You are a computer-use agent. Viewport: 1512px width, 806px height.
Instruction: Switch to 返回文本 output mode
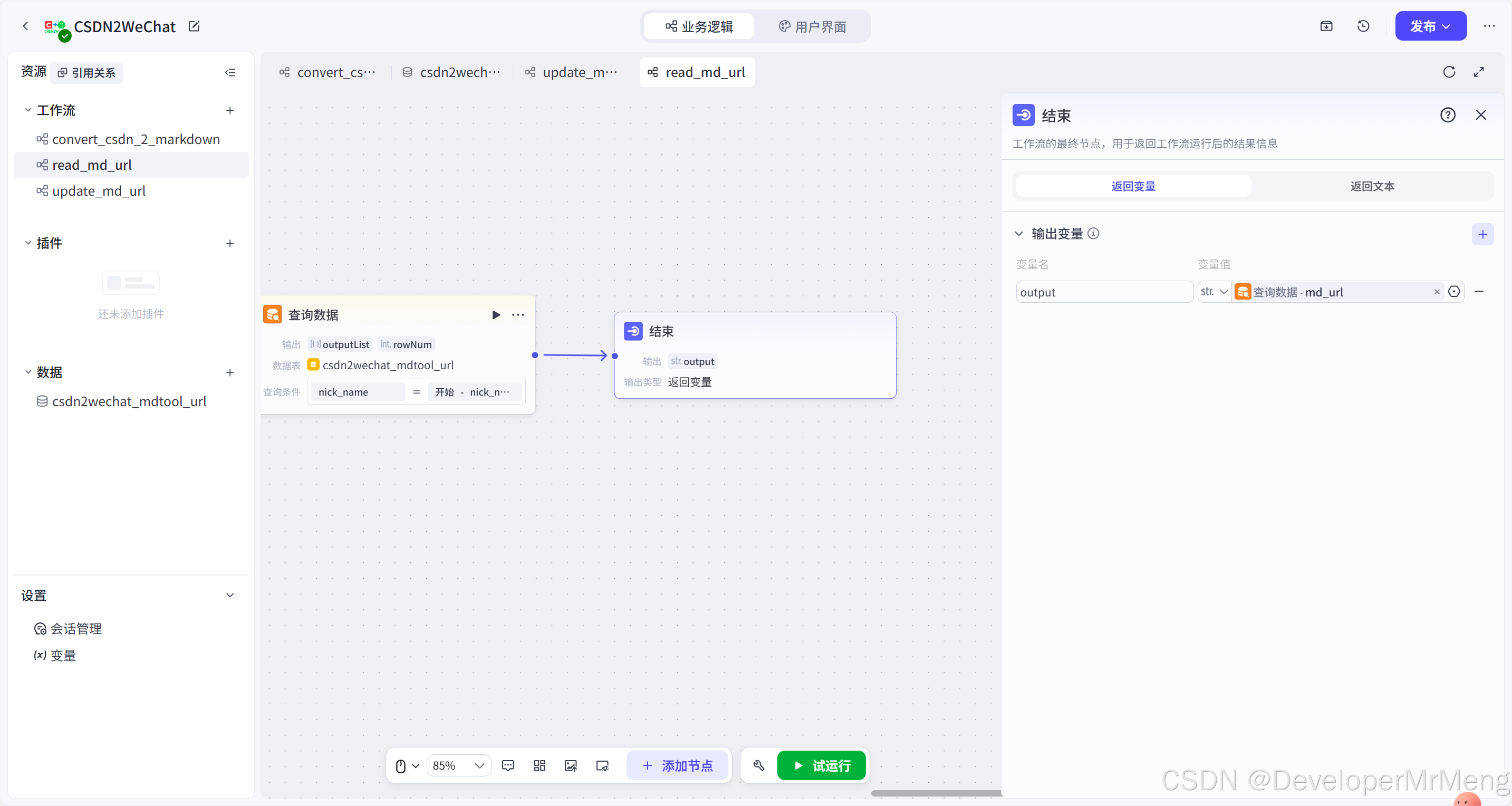[1372, 186]
